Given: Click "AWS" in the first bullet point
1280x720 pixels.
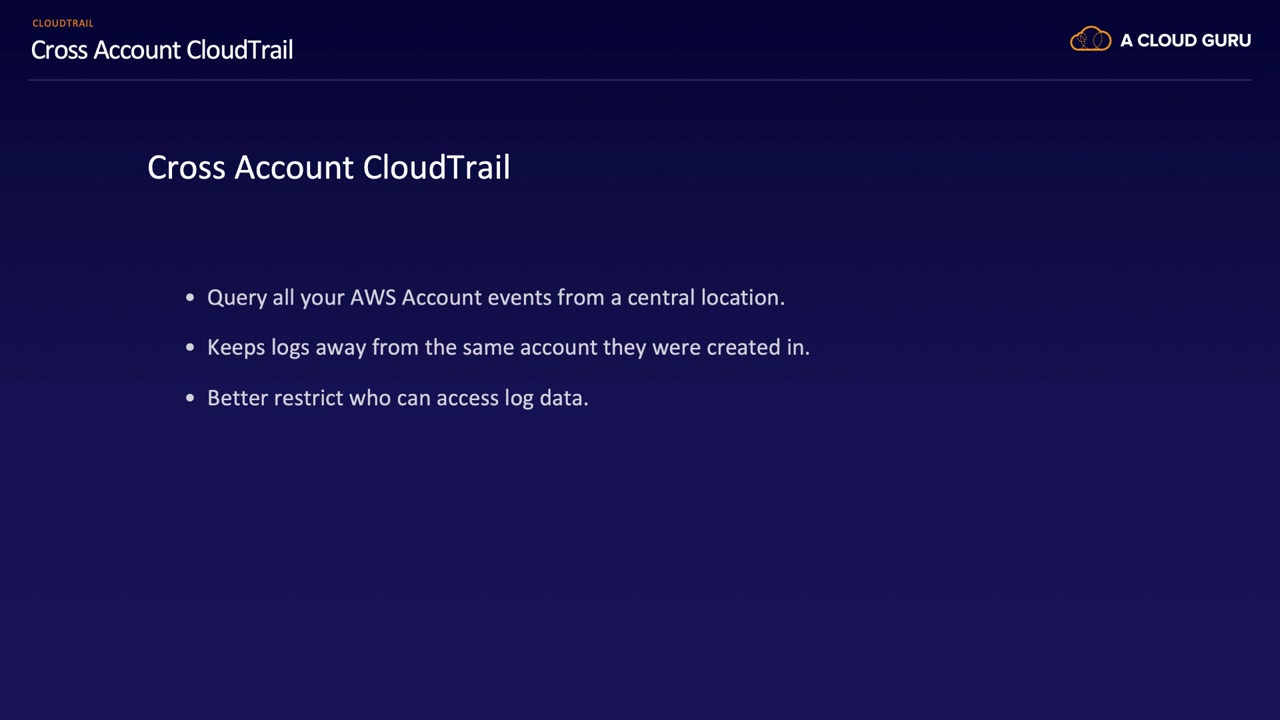Looking at the screenshot, I should [x=373, y=298].
